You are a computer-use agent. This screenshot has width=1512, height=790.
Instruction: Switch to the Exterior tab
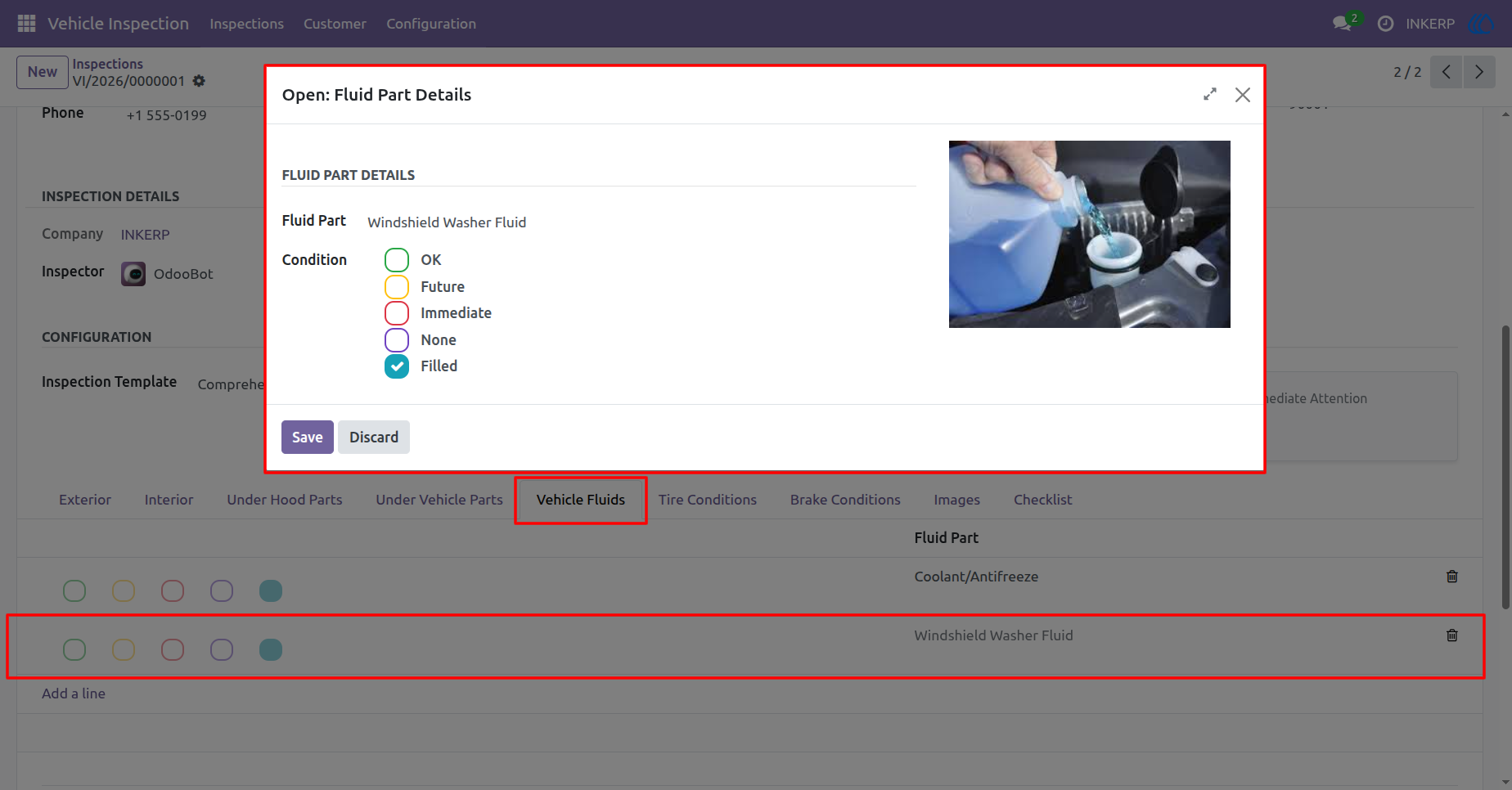[85, 500]
